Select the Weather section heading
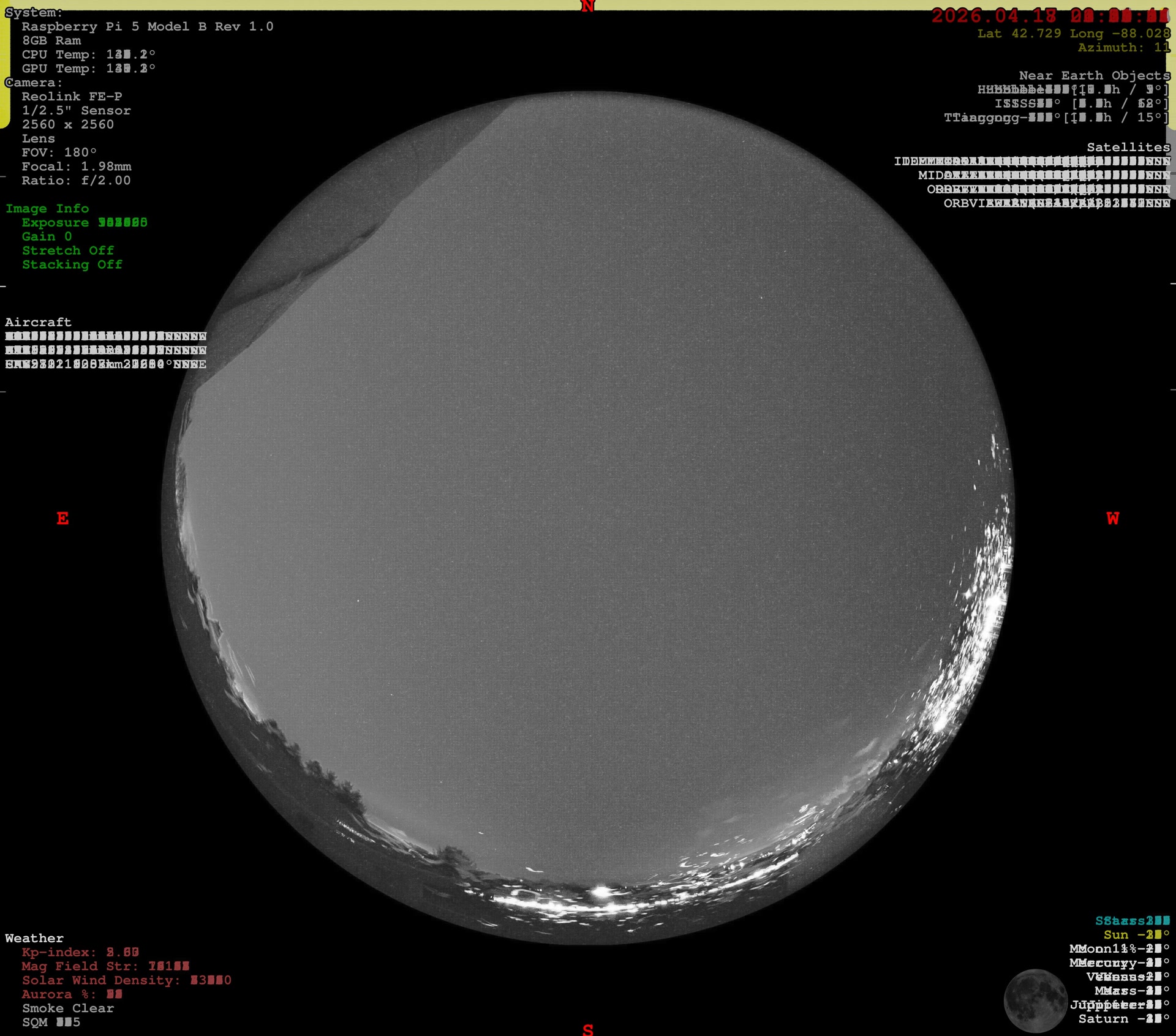1176x1036 pixels. point(34,938)
